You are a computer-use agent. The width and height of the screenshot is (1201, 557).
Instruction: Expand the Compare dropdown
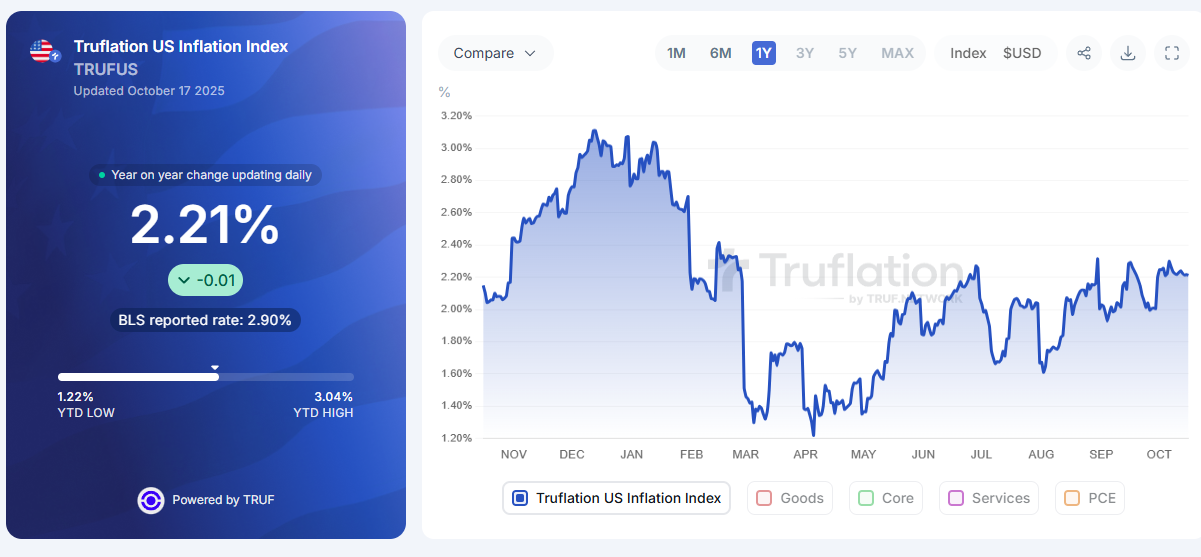(495, 53)
